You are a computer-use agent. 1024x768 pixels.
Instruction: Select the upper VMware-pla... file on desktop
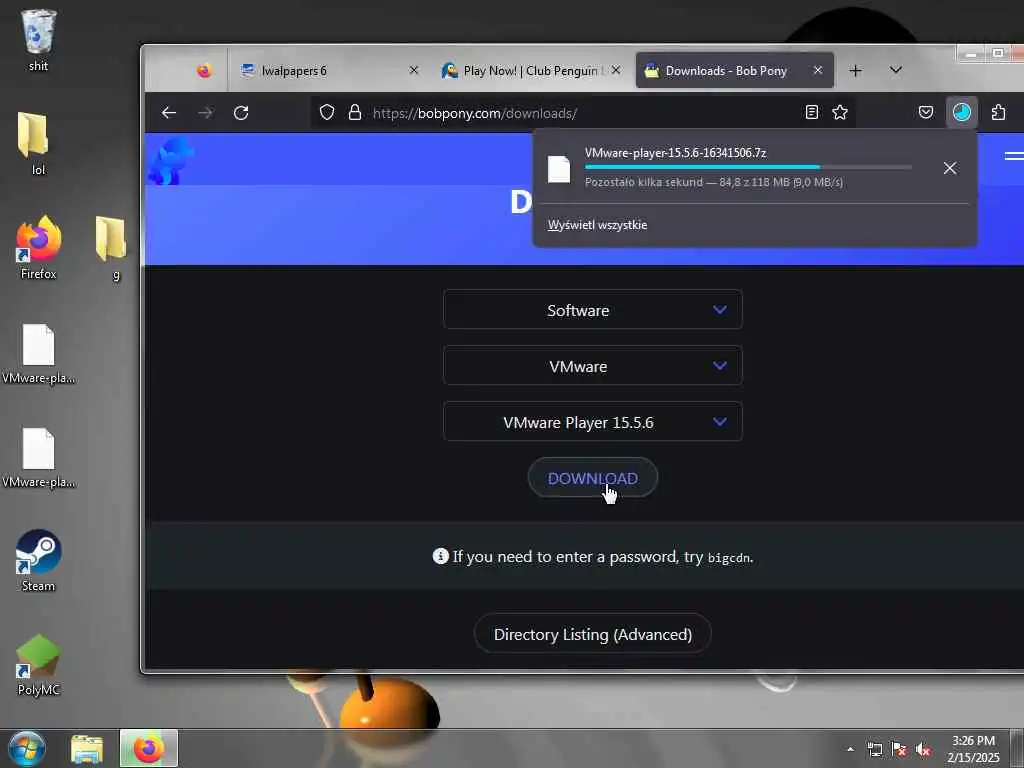pyautogui.click(x=39, y=353)
